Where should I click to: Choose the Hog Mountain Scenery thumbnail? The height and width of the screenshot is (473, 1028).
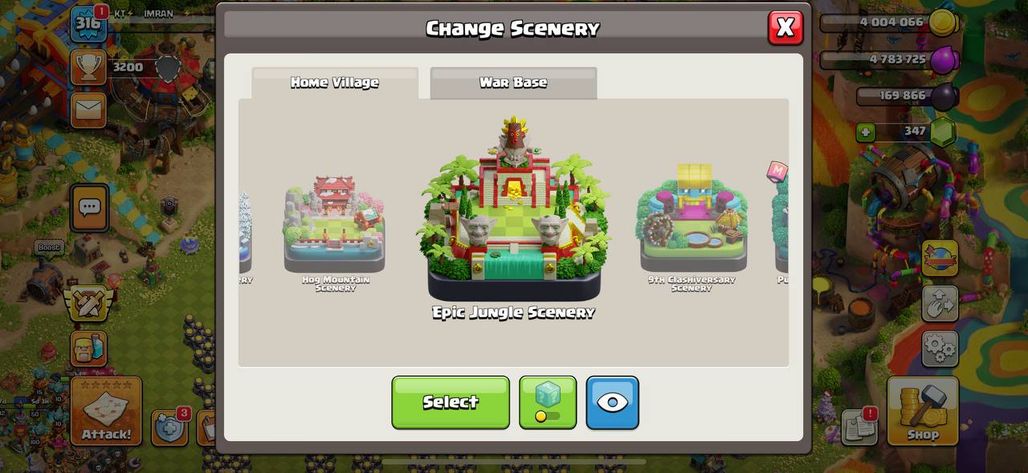pos(334,231)
